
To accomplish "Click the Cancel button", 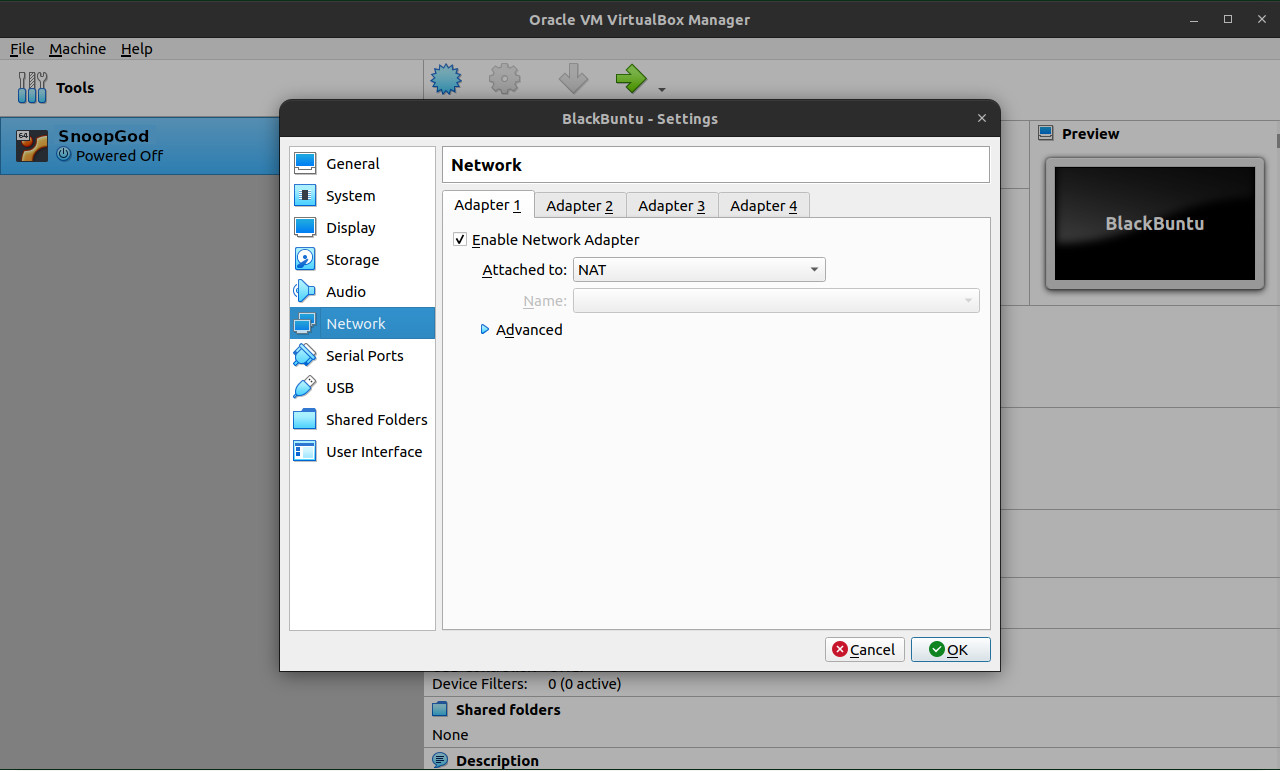I will [x=865, y=650].
